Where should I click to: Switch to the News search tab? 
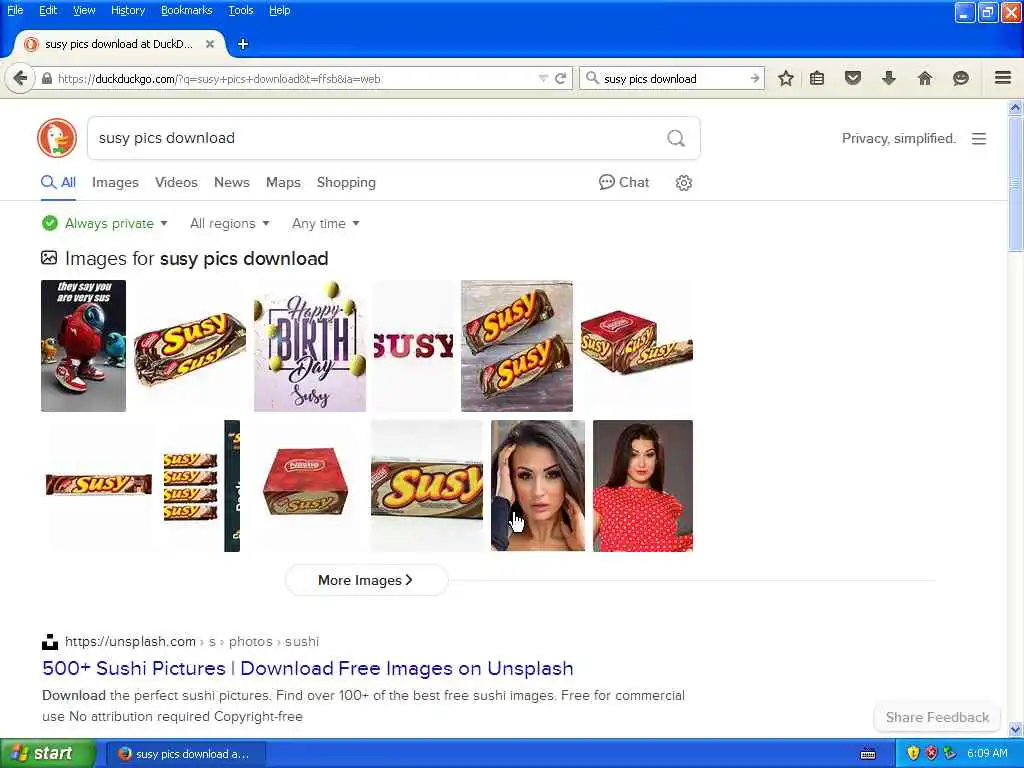coord(231,182)
